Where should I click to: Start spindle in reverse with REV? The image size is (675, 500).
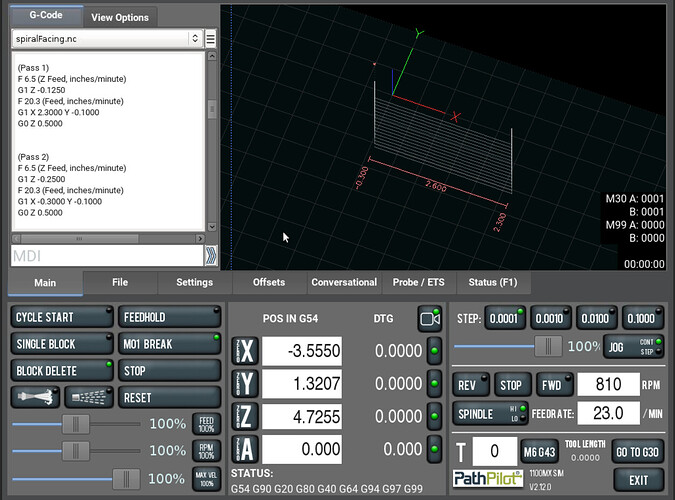tap(471, 385)
